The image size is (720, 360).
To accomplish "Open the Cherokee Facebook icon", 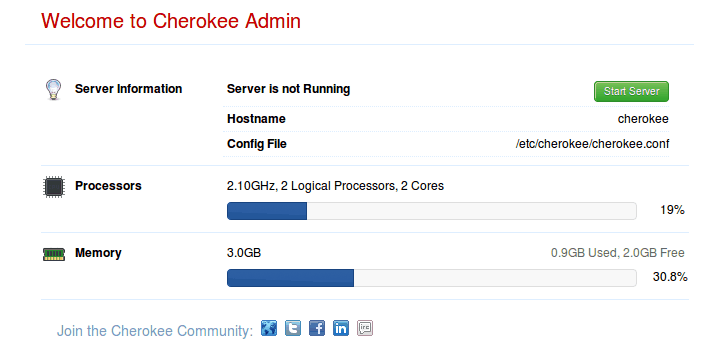I will coord(317,328).
